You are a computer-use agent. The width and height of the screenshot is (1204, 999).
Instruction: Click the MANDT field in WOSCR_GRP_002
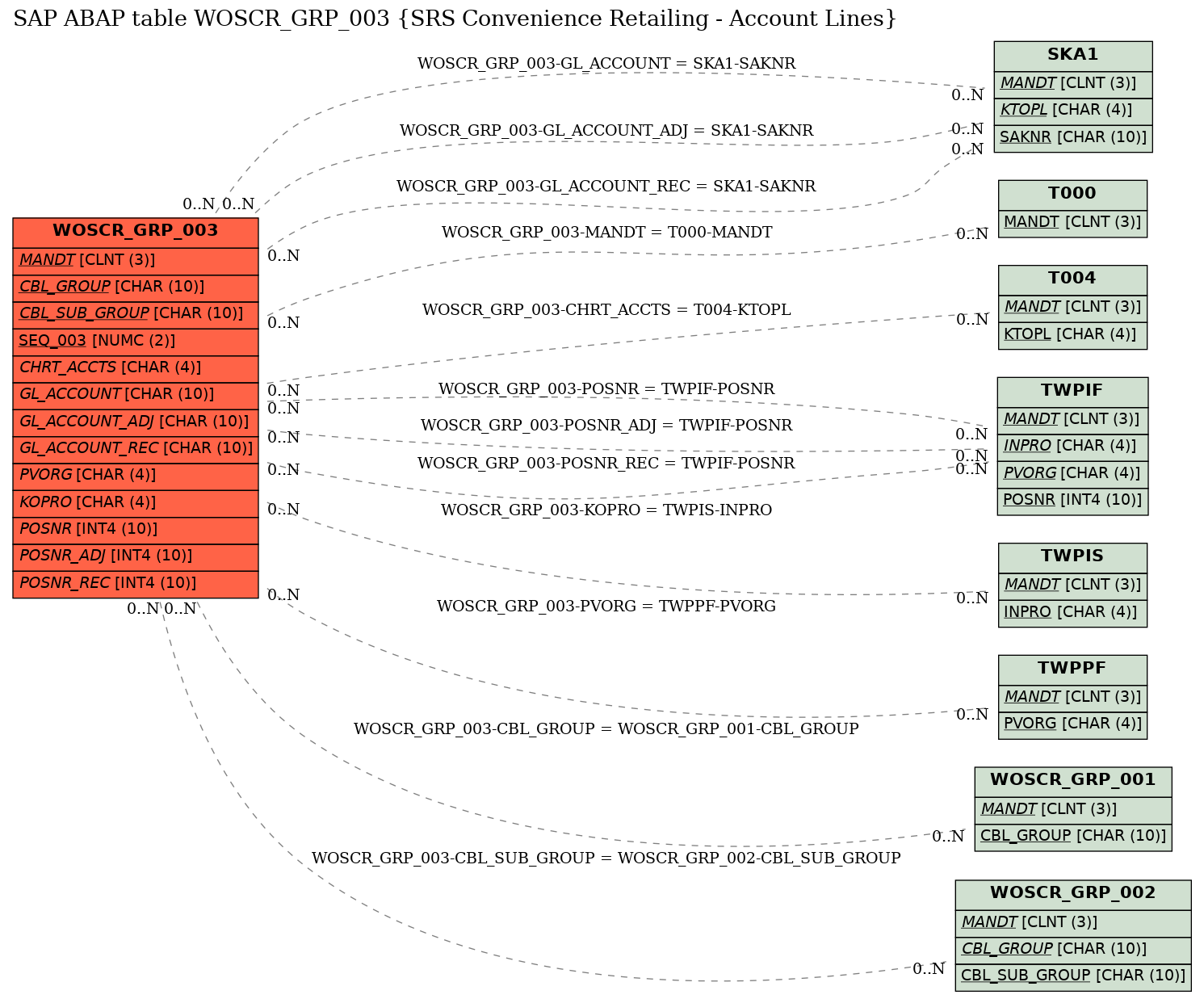pos(1073,922)
